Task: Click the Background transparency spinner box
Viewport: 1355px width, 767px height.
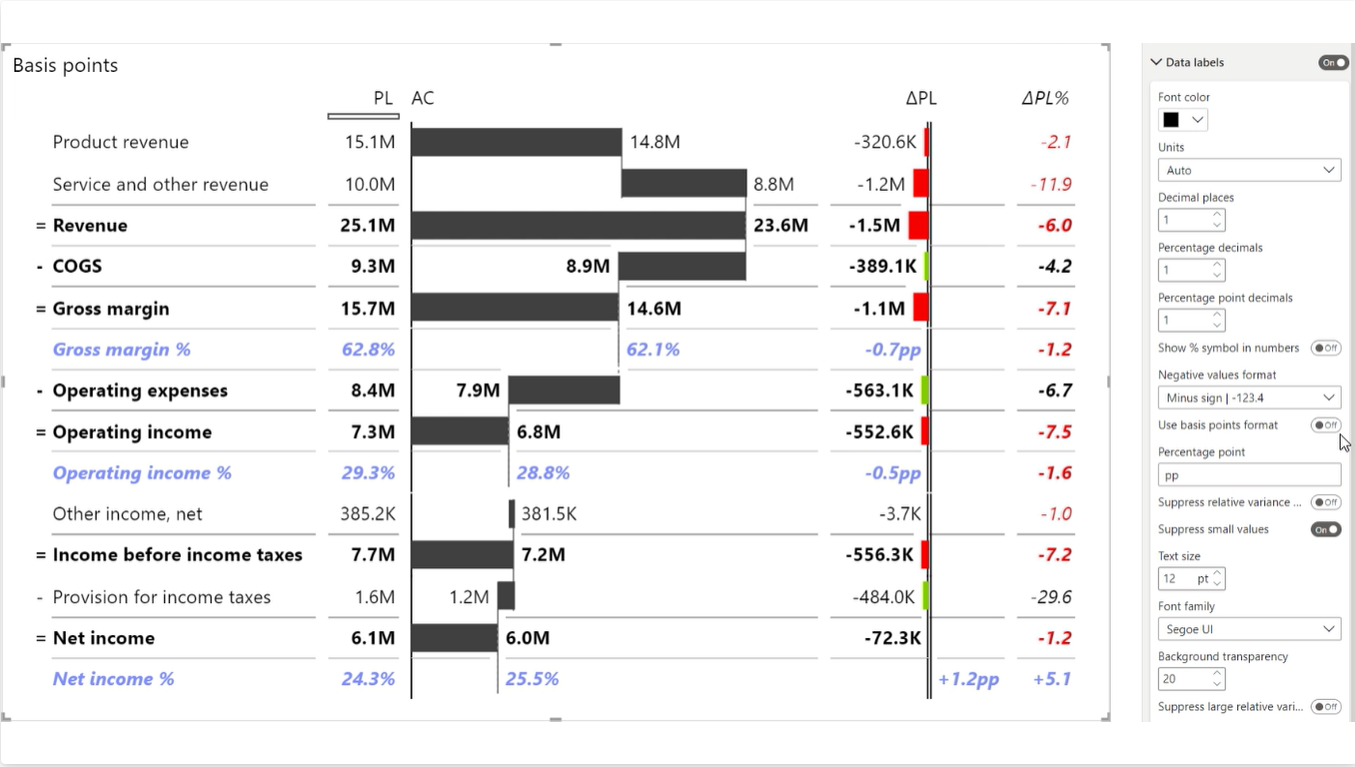Action: pos(1184,679)
